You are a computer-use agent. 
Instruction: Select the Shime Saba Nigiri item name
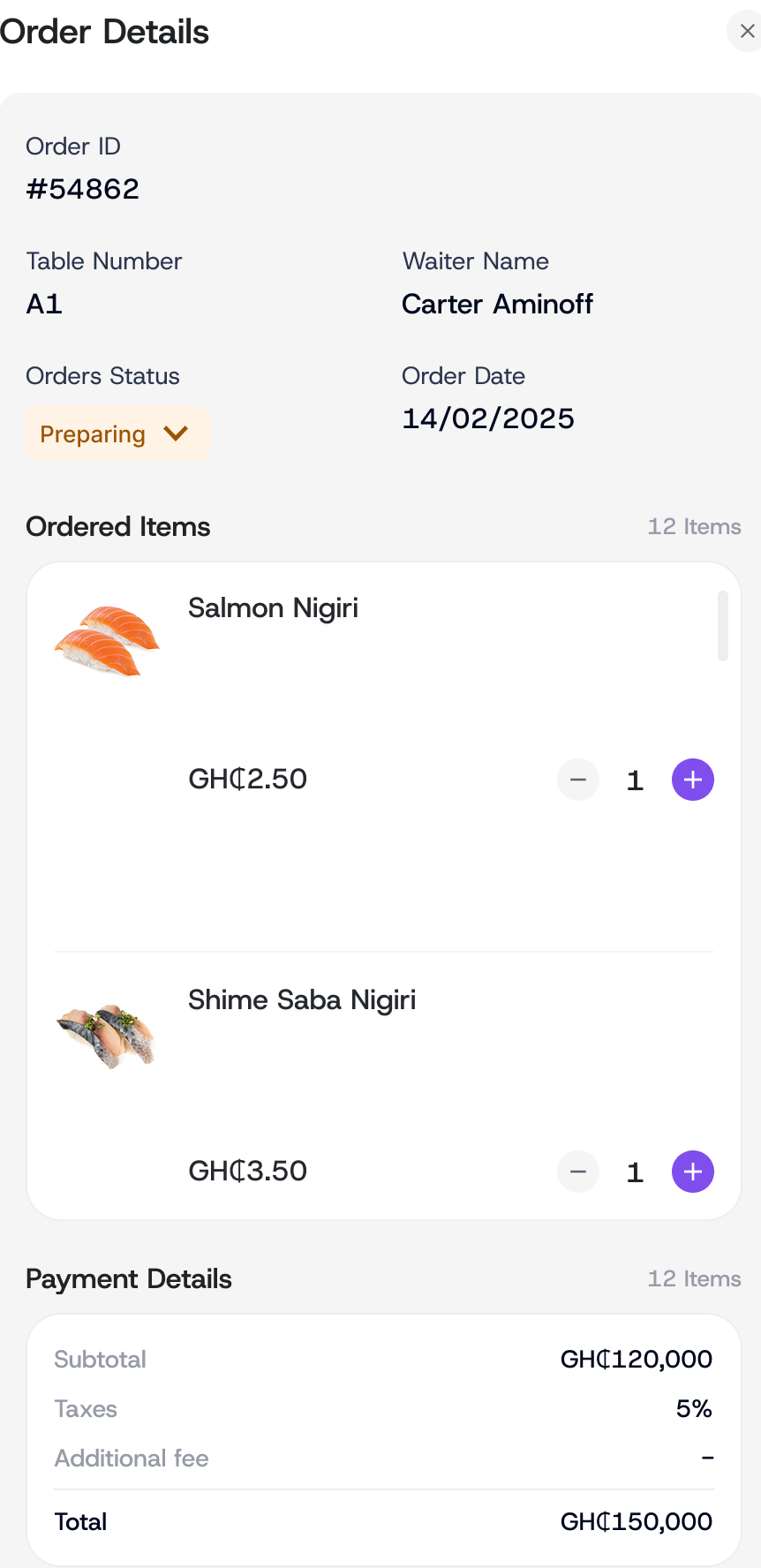point(302,1000)
